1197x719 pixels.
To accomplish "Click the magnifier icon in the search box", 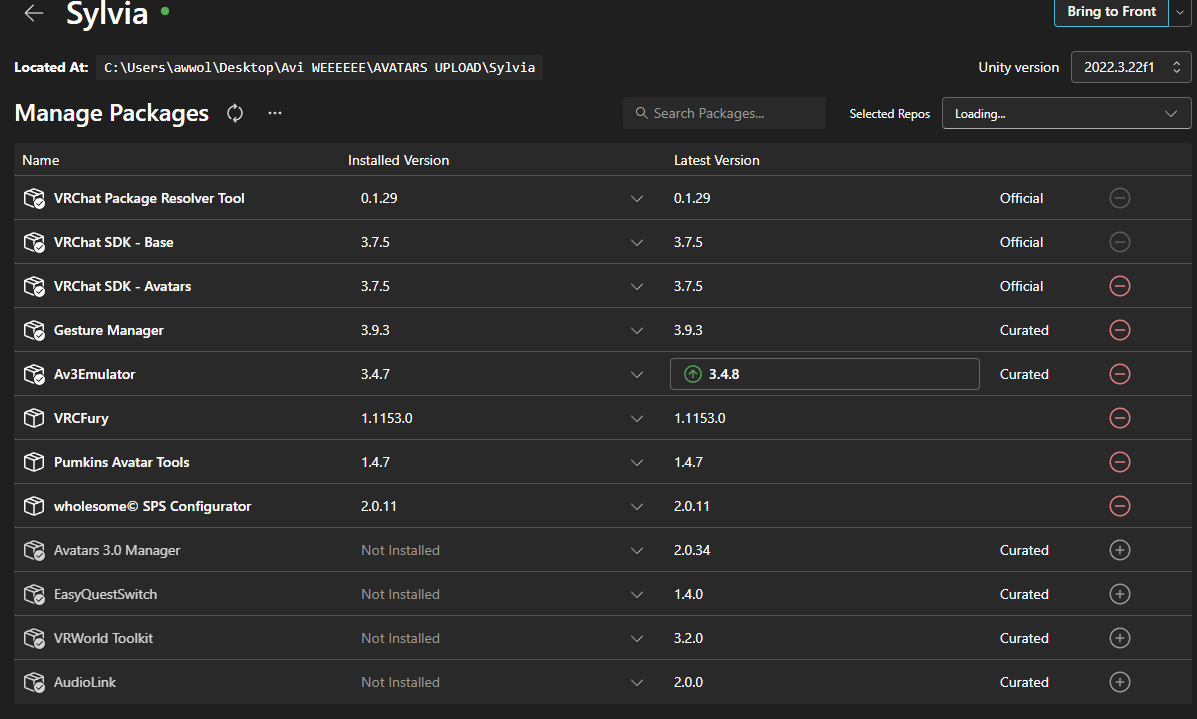I will tap(641, 113).
